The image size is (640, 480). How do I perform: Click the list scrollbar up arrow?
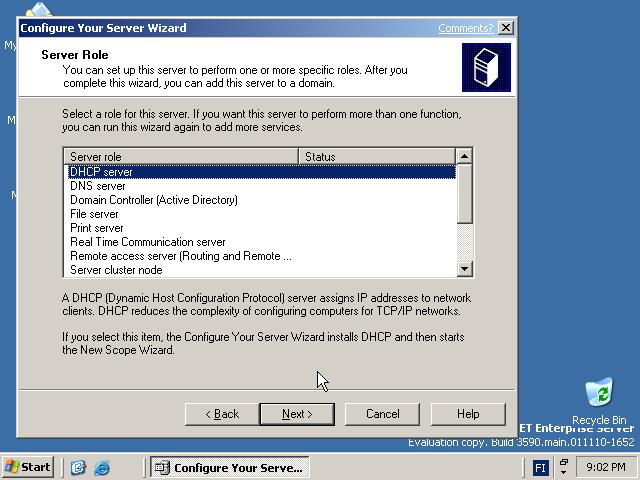coord(464,156)
